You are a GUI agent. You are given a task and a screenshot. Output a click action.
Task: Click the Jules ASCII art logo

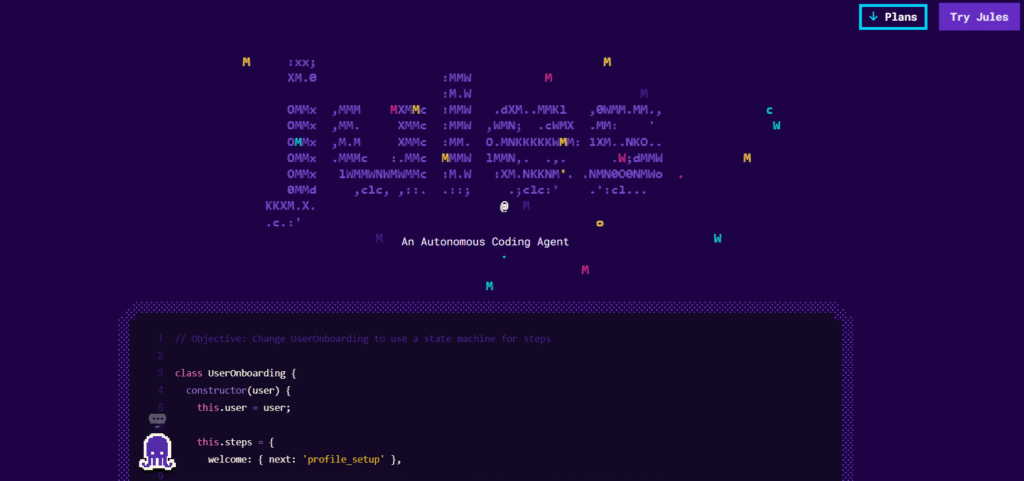click(x=468, y=142)
